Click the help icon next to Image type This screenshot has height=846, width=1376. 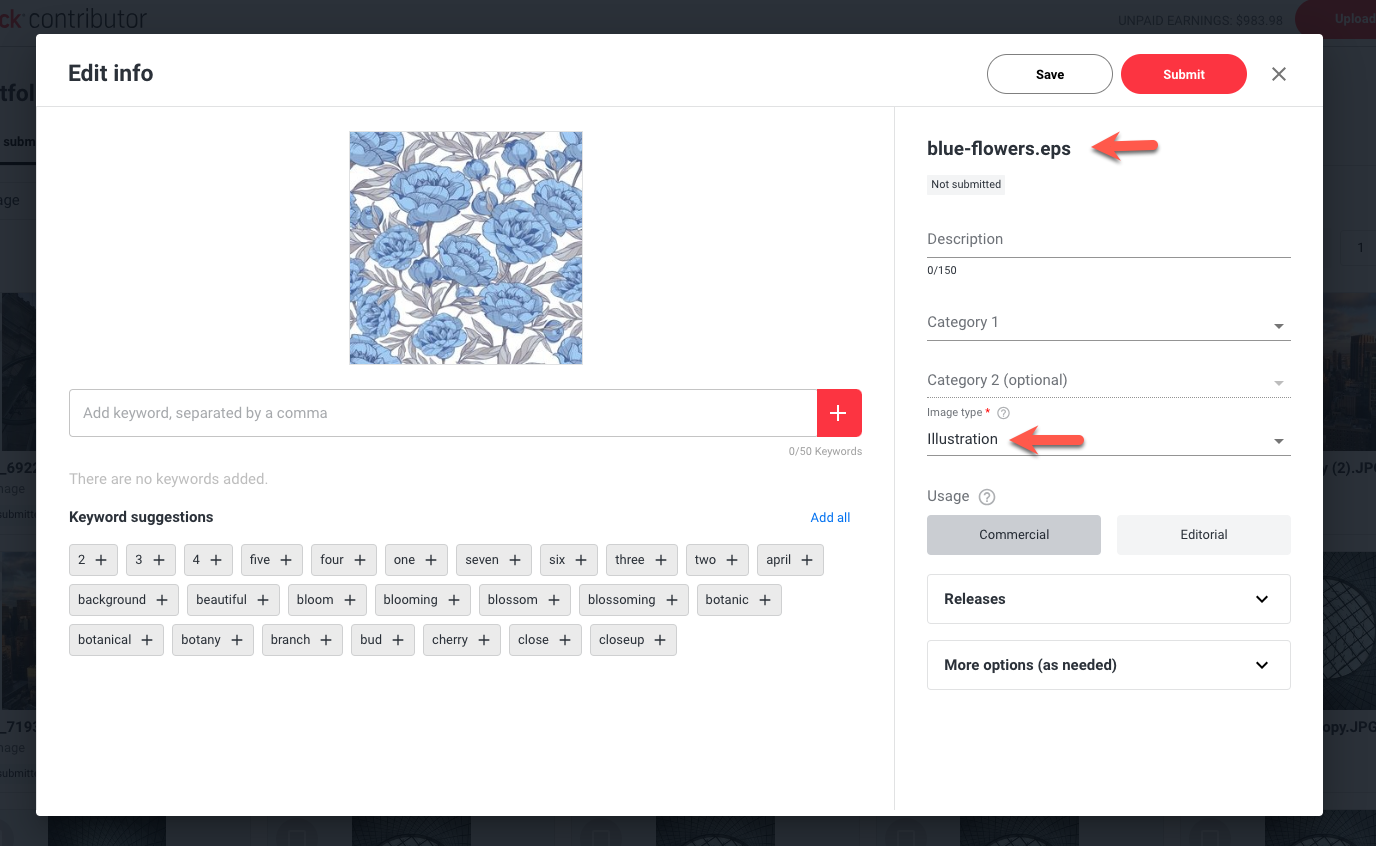click(1004, 413)
